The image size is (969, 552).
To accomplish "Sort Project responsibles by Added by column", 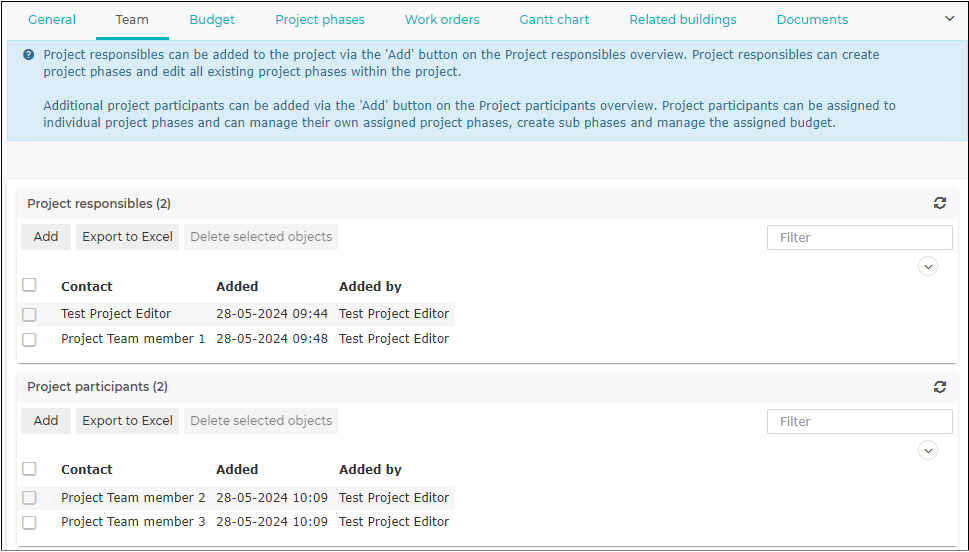I will pos(370,286).
